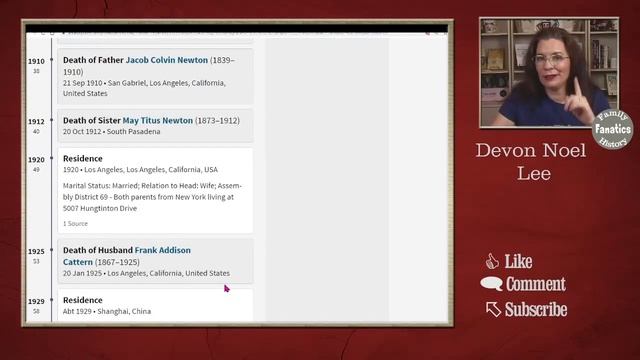640x360 pixels.
Task: Click the 1925 timeline marker
Action: 51,250
